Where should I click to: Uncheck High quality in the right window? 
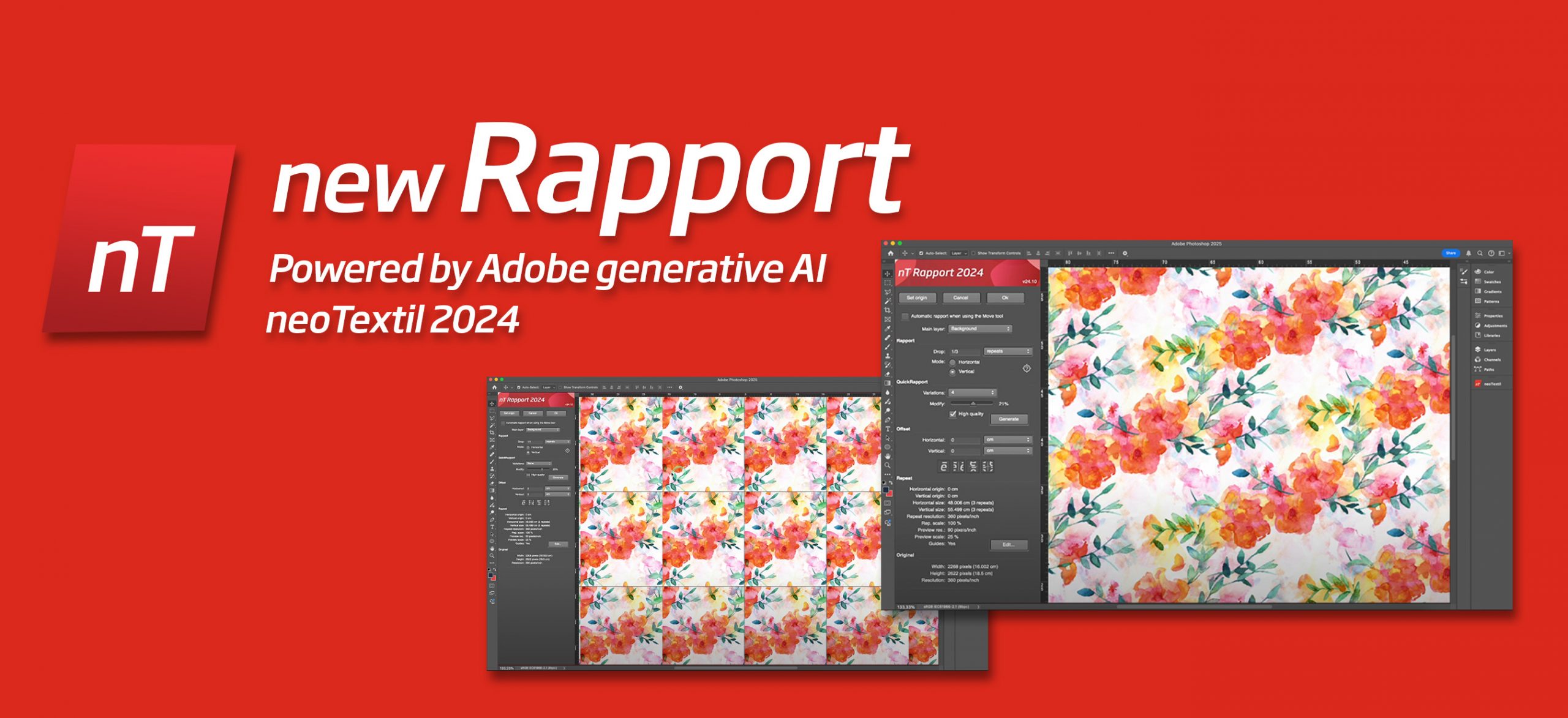[x=953, y=414]
